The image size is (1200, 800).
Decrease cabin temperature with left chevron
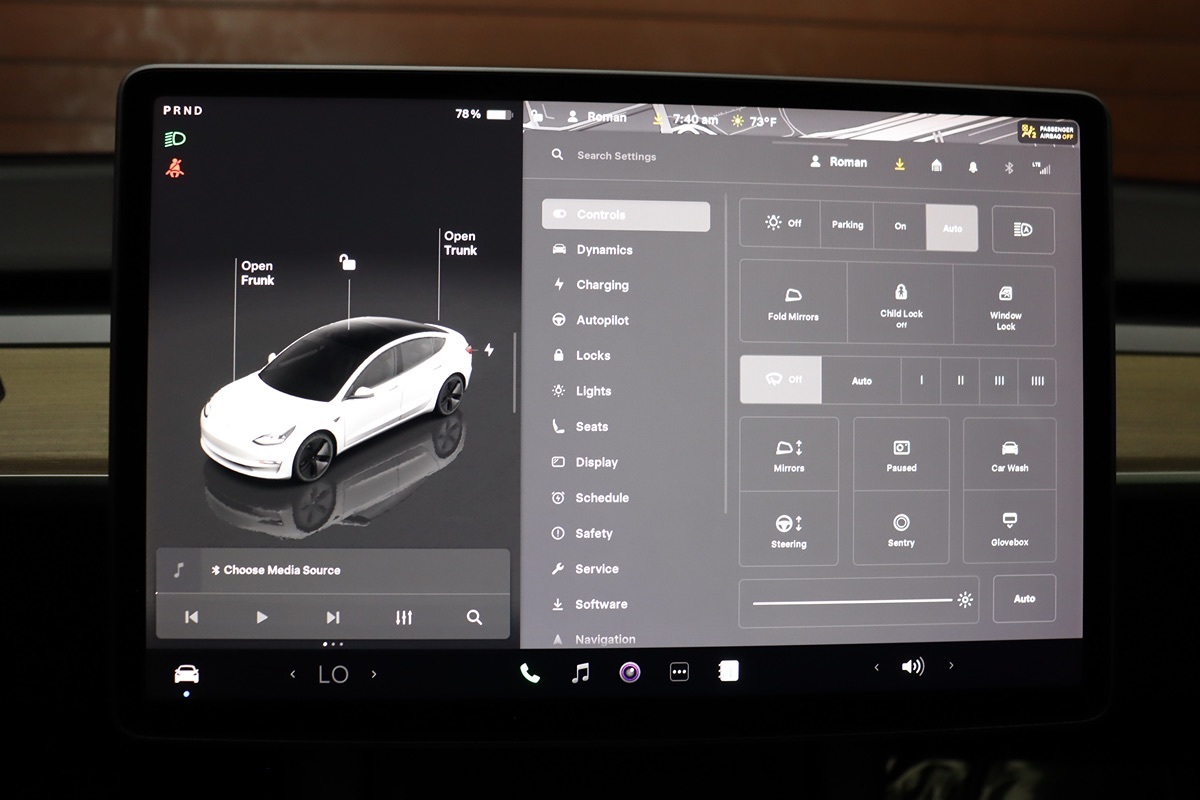click(x=293, y=675)
